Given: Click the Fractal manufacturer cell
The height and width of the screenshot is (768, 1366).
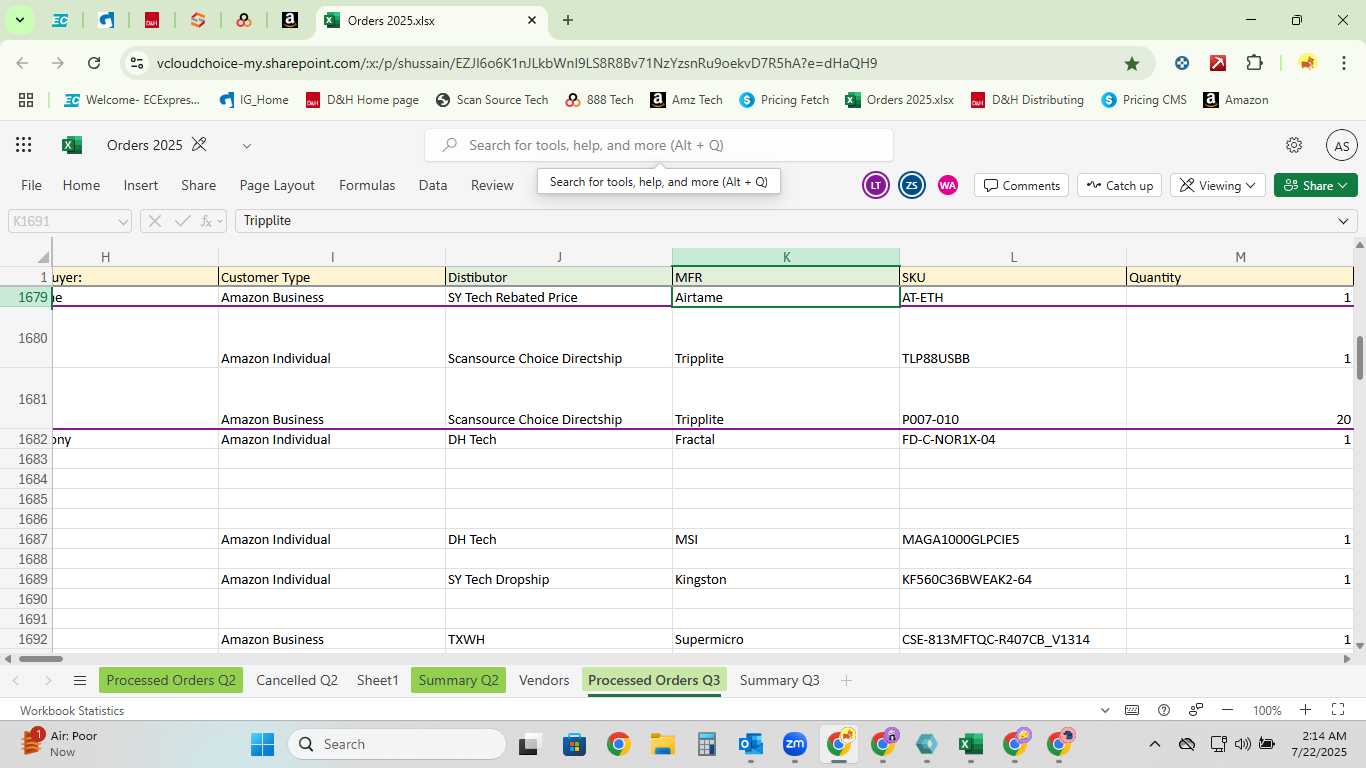Looking at the screenshot, I should (x=786, y=439).
